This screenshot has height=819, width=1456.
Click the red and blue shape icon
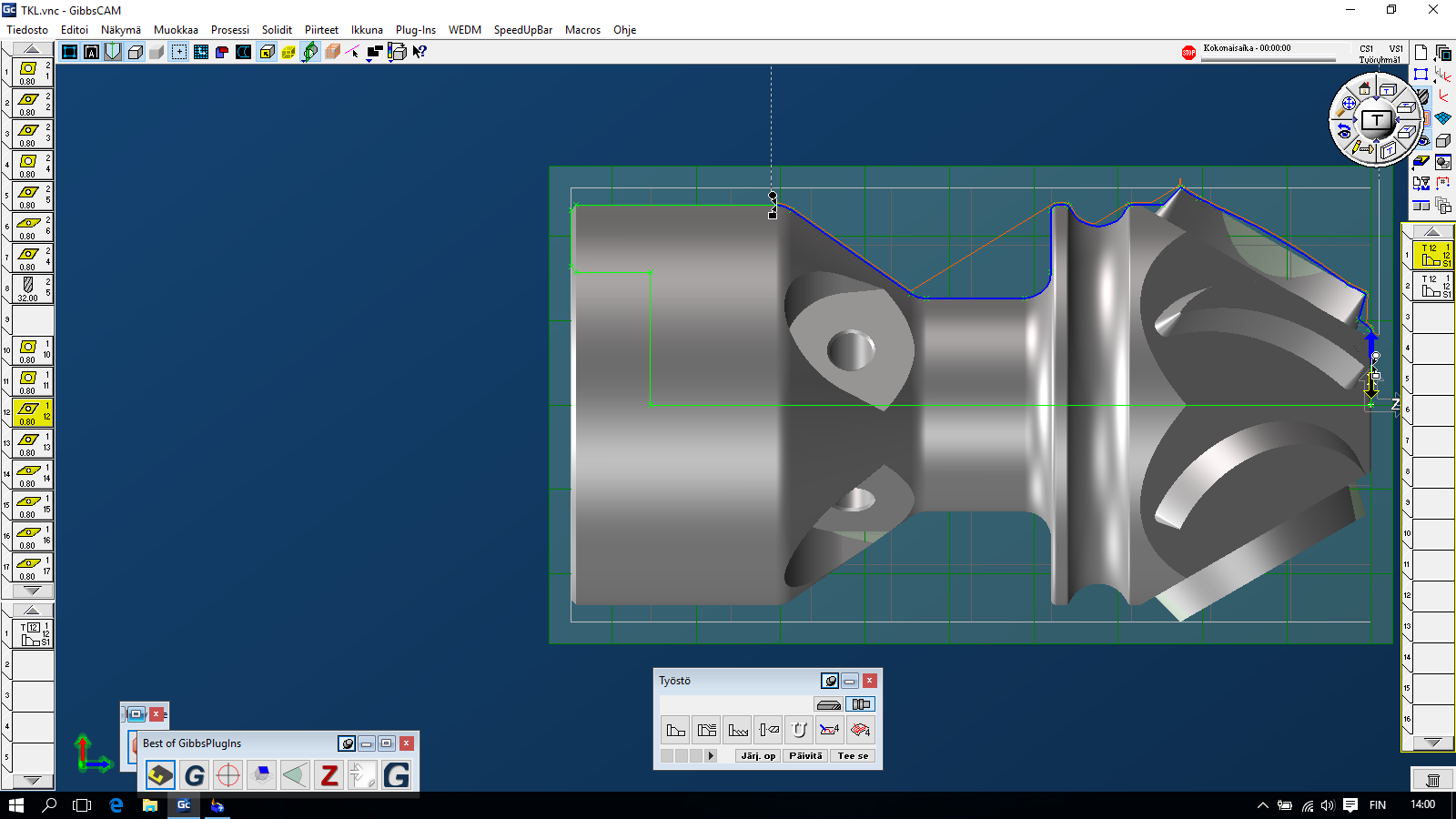[x=222, y=52]
